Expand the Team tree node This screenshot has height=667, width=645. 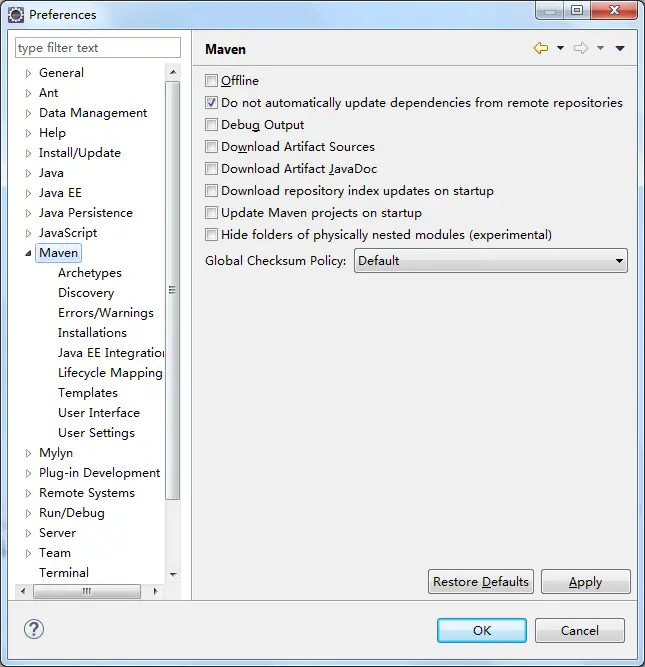click(x=29, y=553)
